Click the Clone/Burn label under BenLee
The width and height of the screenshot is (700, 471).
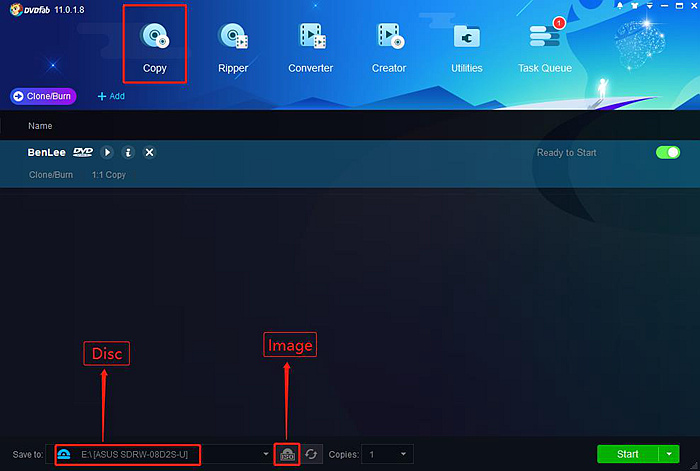[x=51, y=175]
